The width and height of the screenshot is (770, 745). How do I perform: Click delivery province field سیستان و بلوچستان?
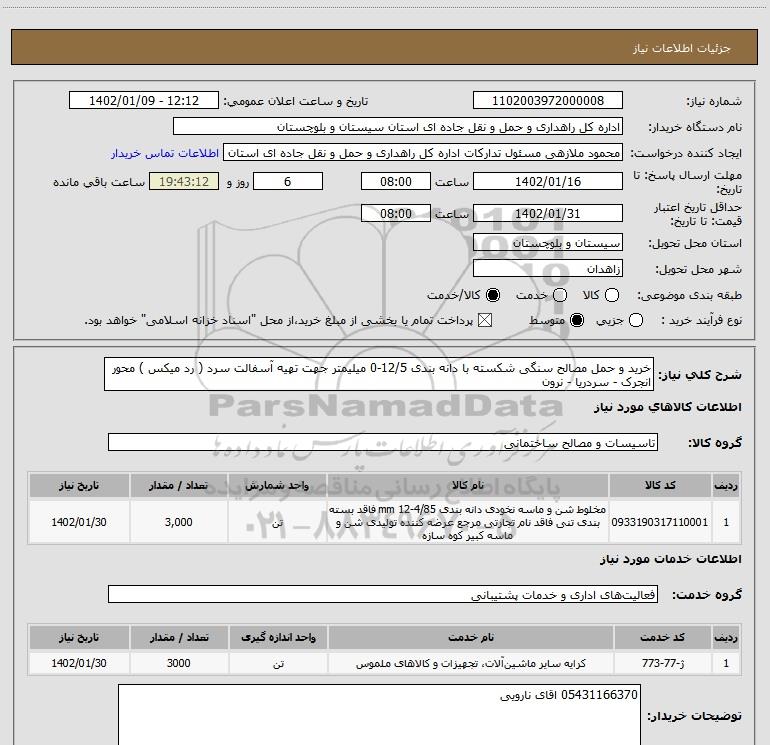548,243
